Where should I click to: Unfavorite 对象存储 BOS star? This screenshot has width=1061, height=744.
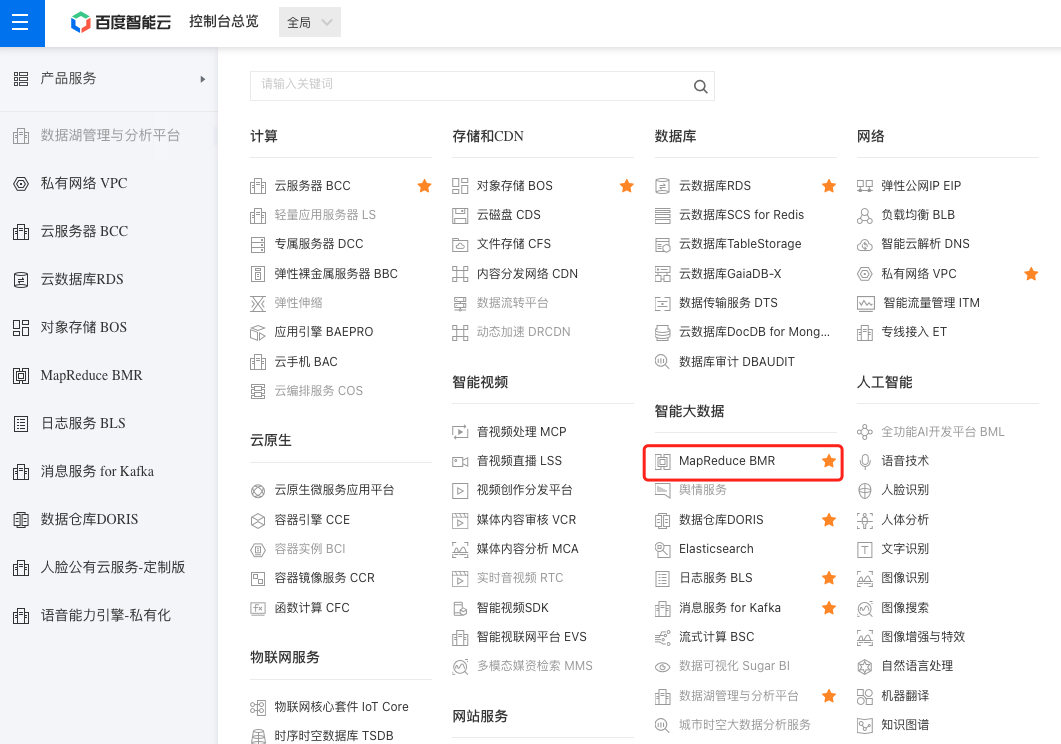627,185
